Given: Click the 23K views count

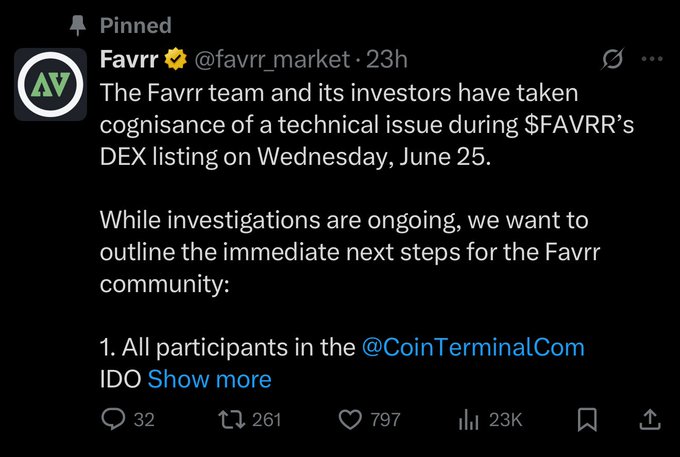Looking at the screenshot, I should click(506, 420).
